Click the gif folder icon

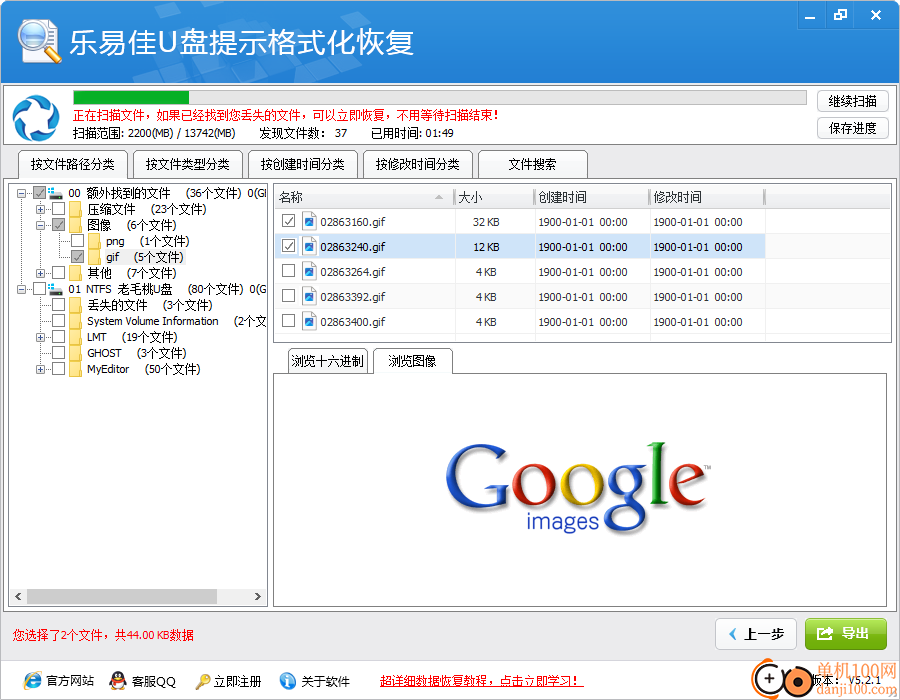[x=94, y=257]
